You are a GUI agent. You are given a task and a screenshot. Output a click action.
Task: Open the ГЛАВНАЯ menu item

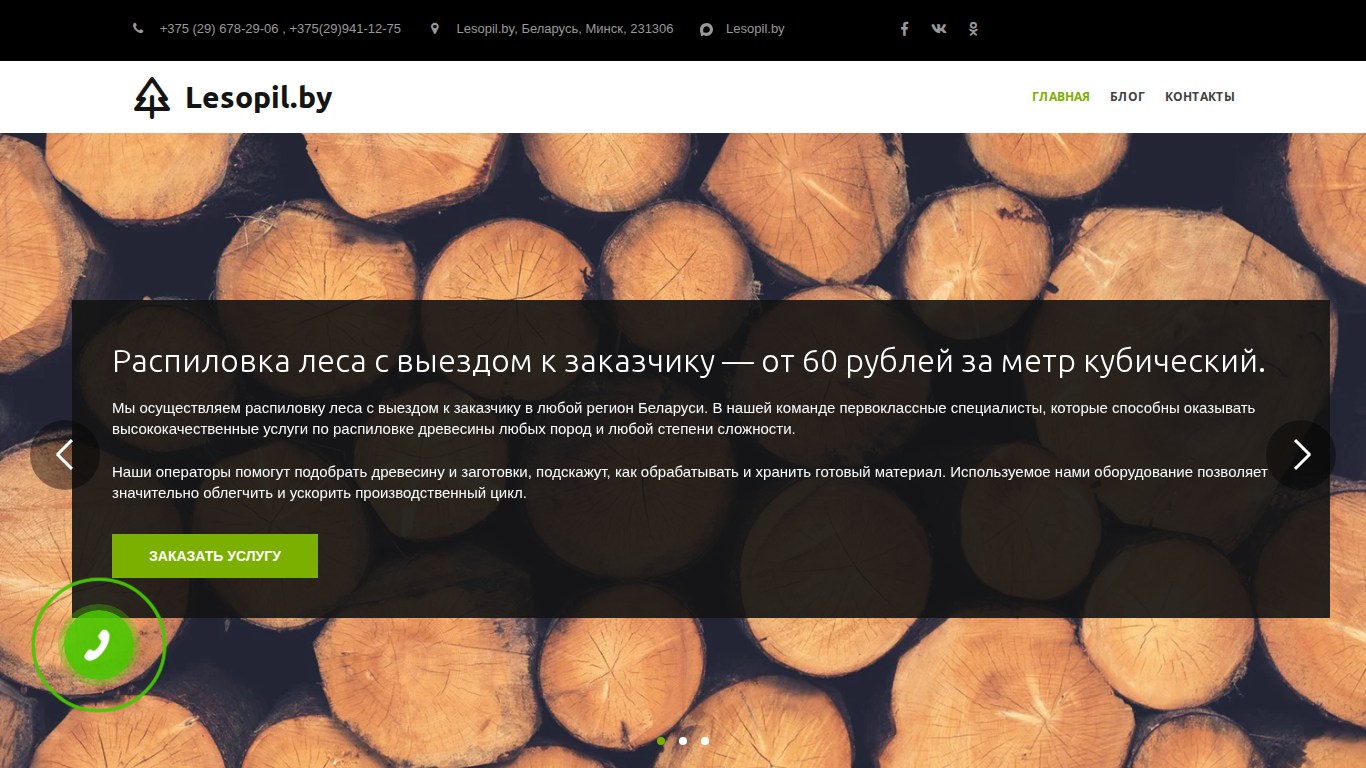click(x=1061, y=97)
